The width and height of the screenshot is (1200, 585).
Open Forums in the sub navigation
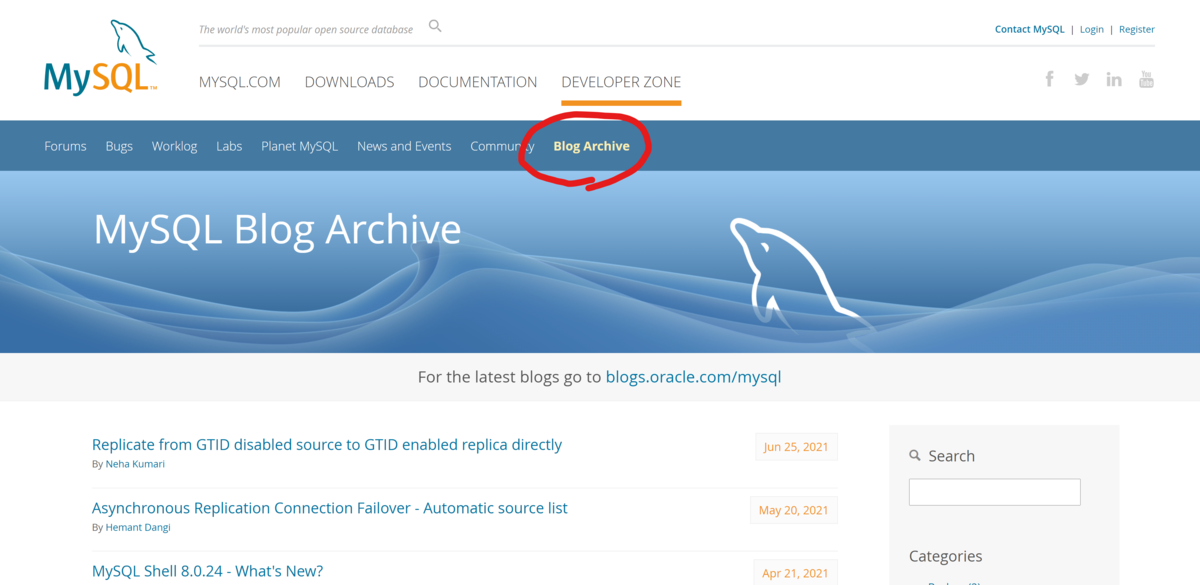pyautogui.click(x=65, y=146)
